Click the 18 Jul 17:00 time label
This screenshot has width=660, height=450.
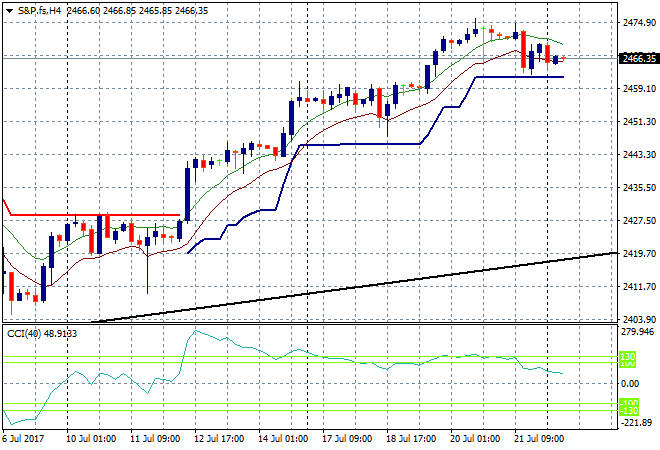pyautogui.click(x=411, y=439)
